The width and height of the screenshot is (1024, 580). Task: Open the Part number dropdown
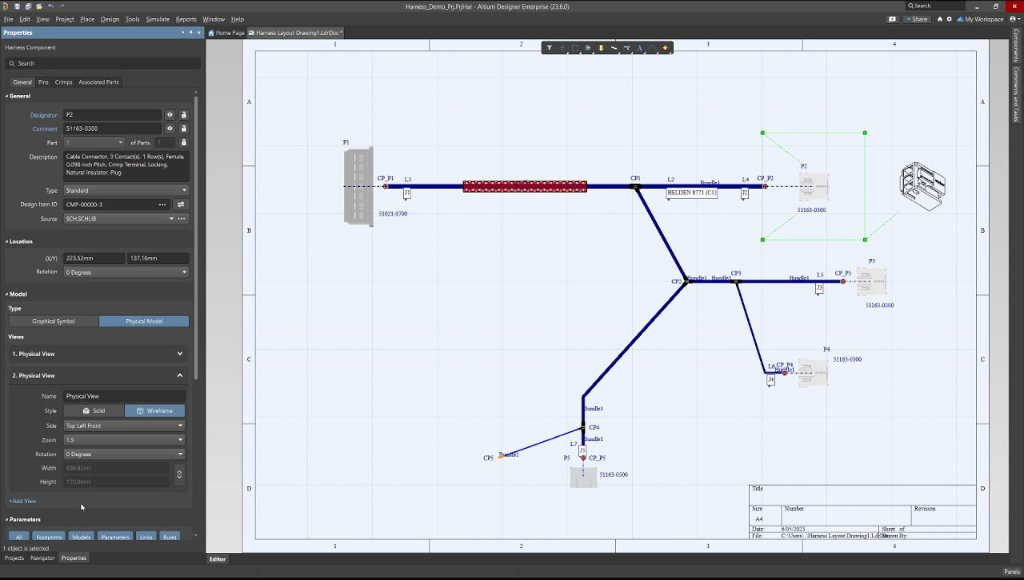(x=94, y=142)
